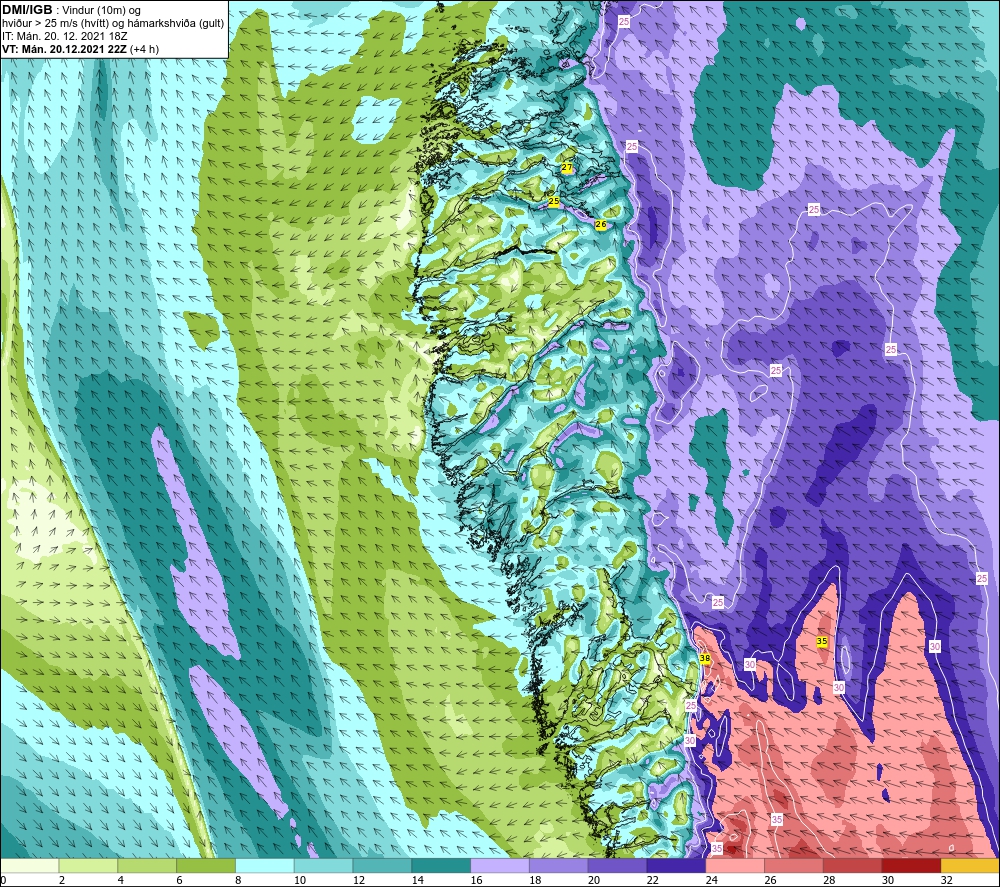Select the 0–2 m/s palest legend swatch

click(x=29, y=865)
